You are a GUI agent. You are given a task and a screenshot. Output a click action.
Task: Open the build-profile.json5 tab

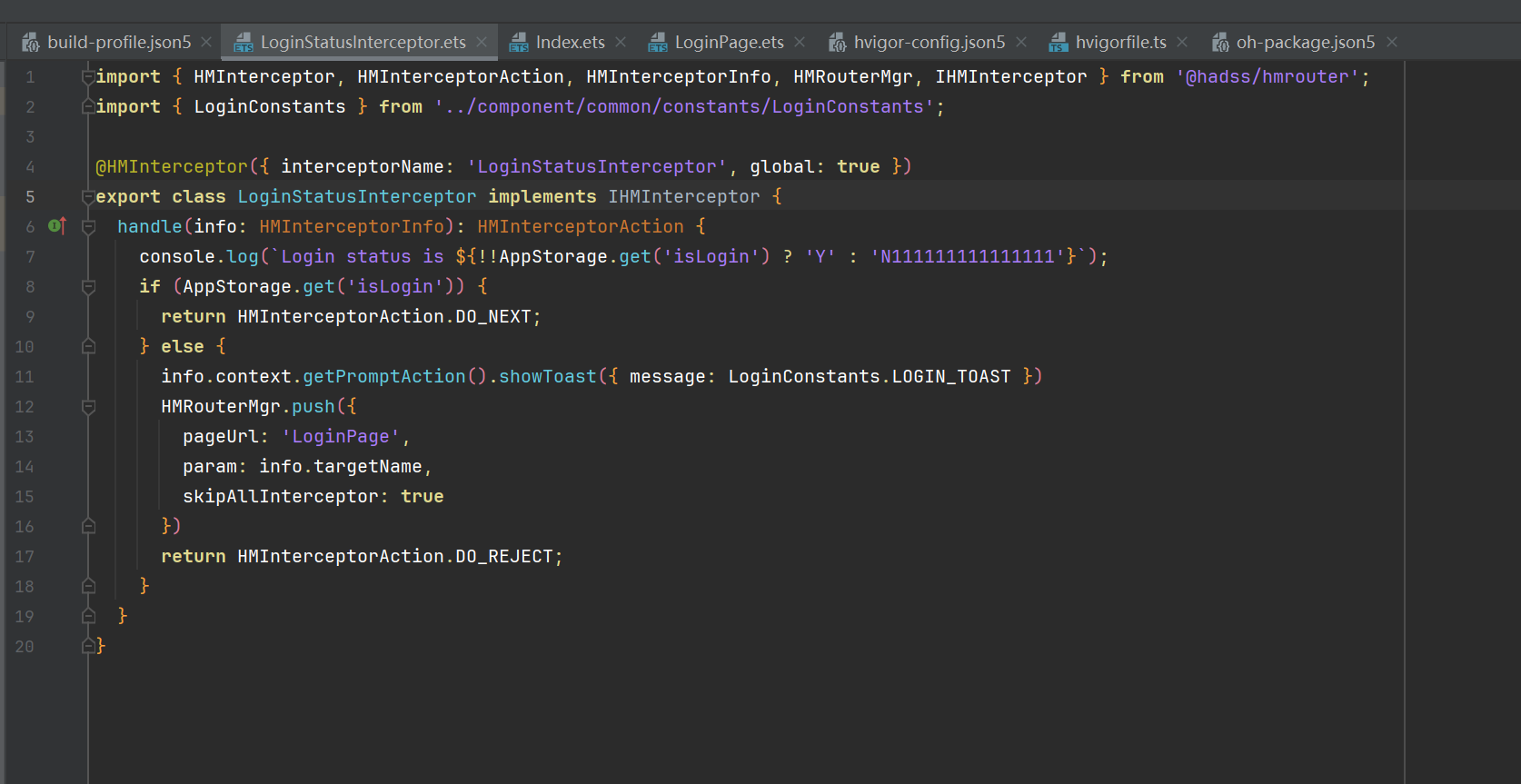click(x=119, y=42)
